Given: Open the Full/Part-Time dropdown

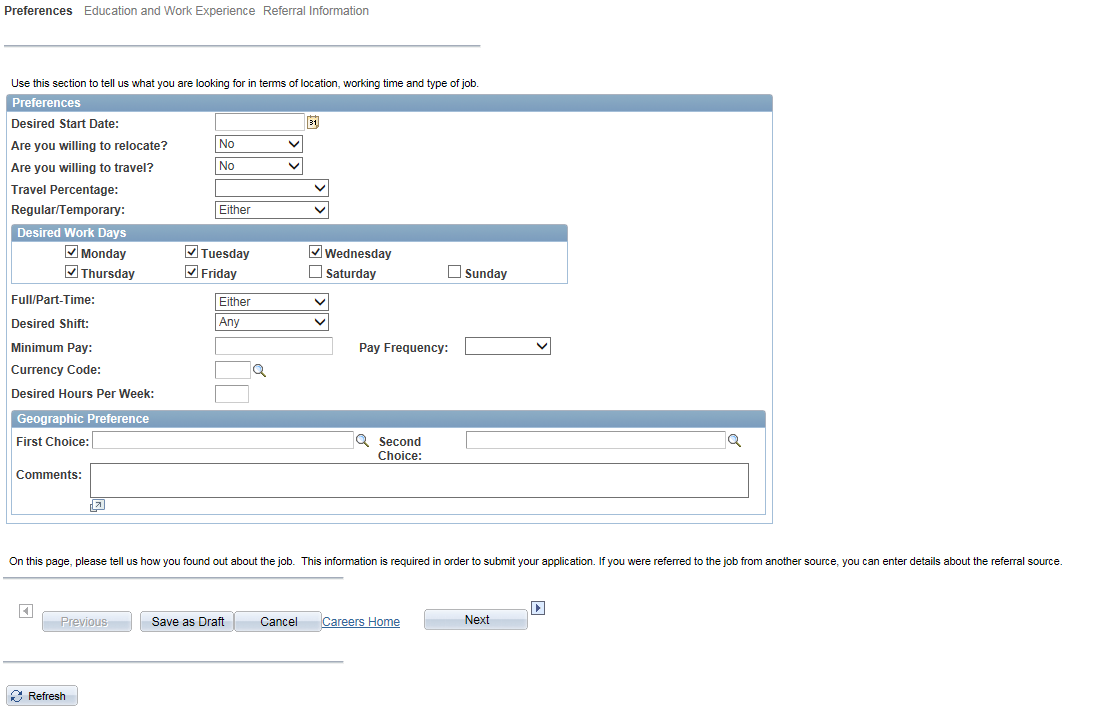Looking at the screenshot, I should click(272, 302).
